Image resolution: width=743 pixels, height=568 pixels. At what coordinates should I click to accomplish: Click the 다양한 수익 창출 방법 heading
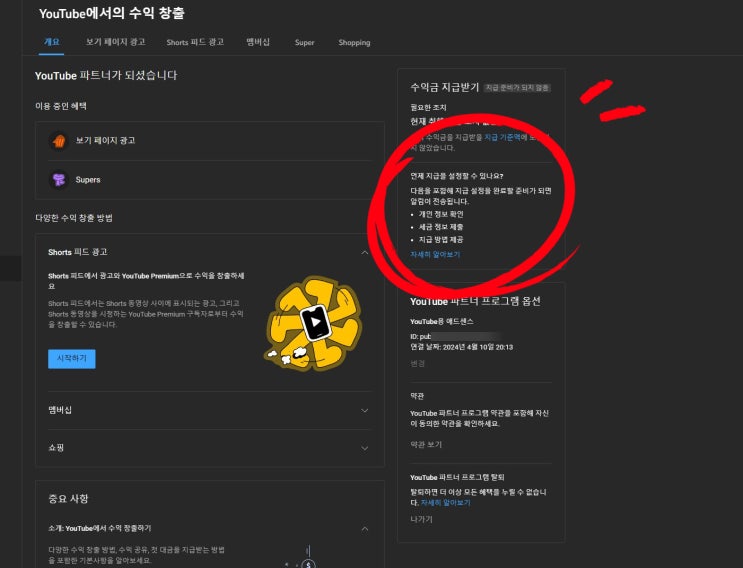click(74, 218)
